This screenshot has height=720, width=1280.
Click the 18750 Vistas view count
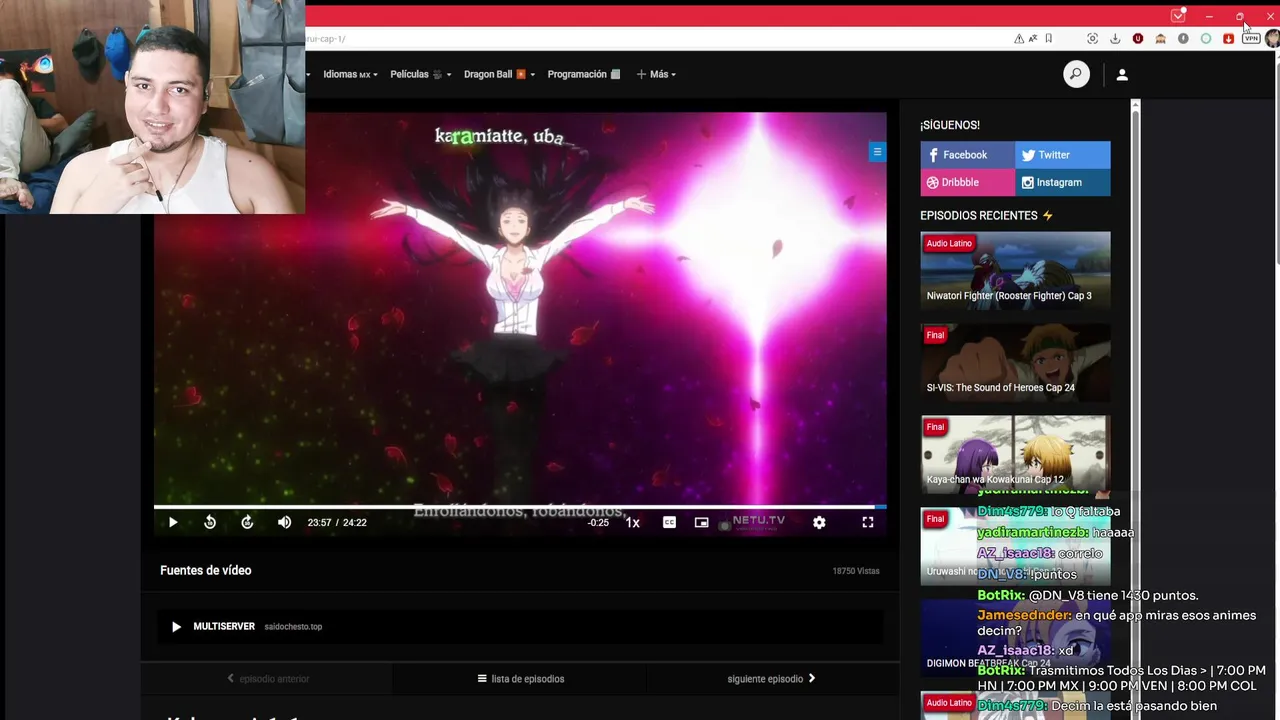(856, 571)
